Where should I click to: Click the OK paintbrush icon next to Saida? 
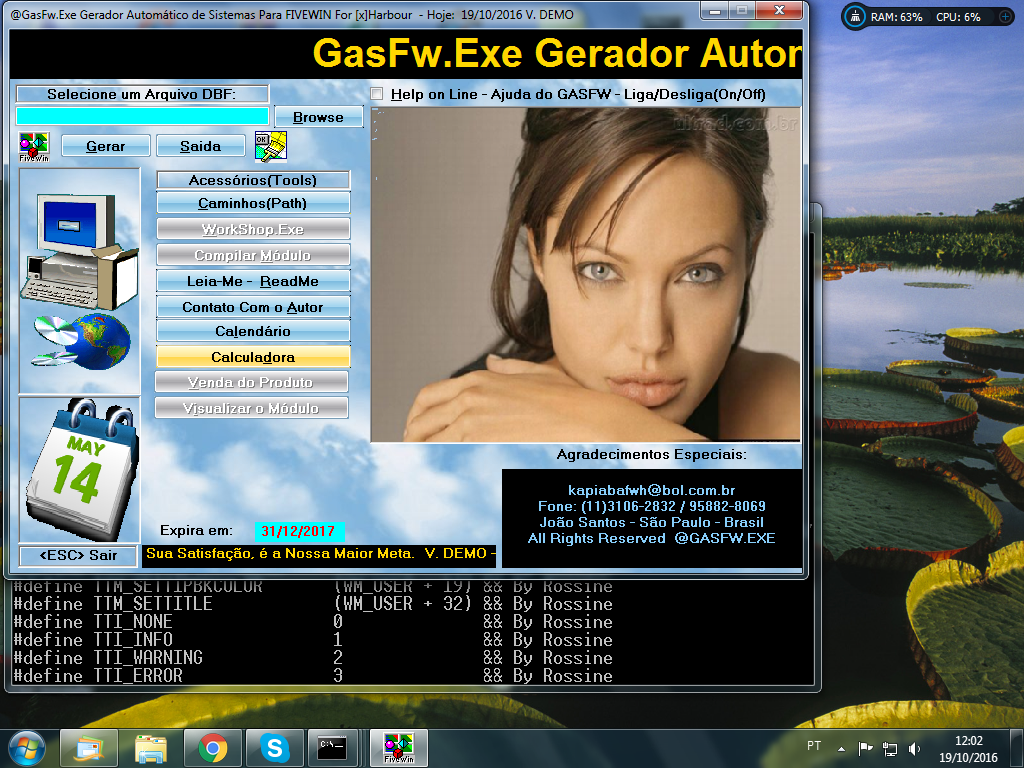tap(270, 146)
